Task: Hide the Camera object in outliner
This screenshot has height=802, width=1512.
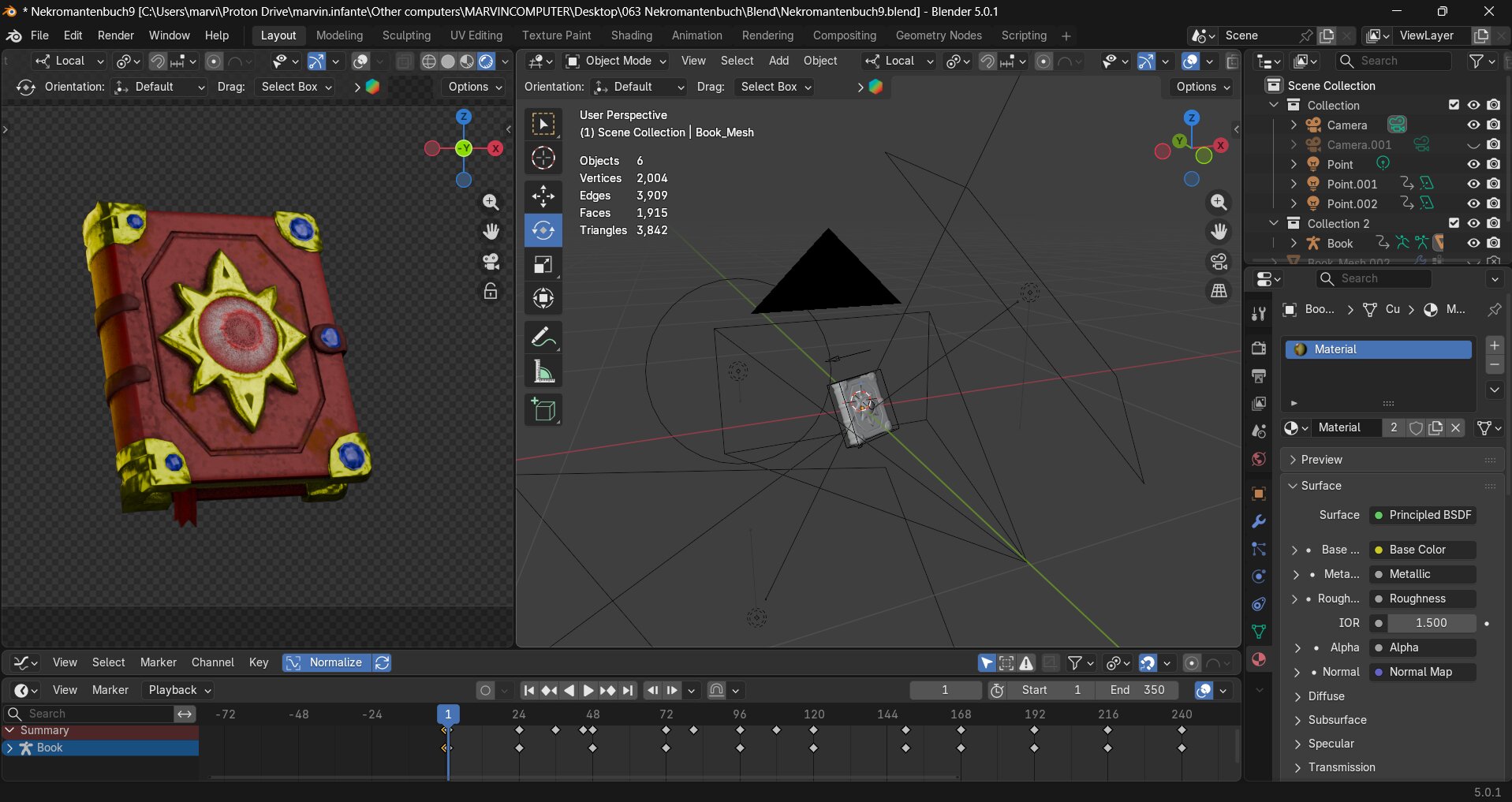Action: coord(1473,125)
